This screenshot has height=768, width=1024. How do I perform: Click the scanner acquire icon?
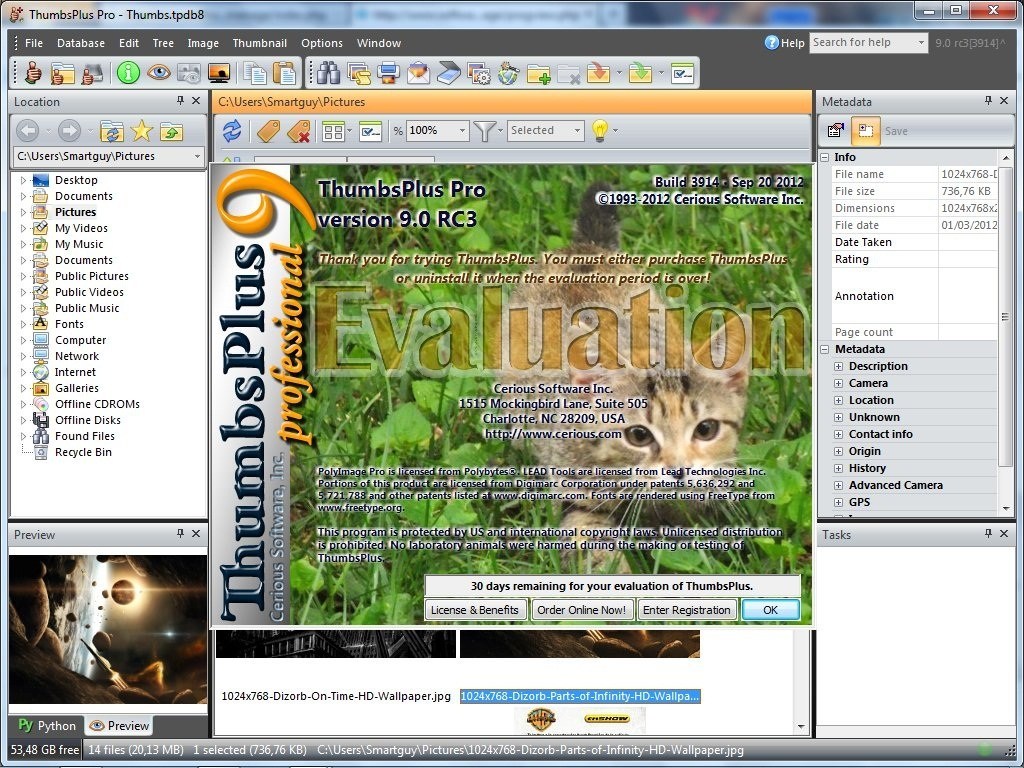(449, 72)
